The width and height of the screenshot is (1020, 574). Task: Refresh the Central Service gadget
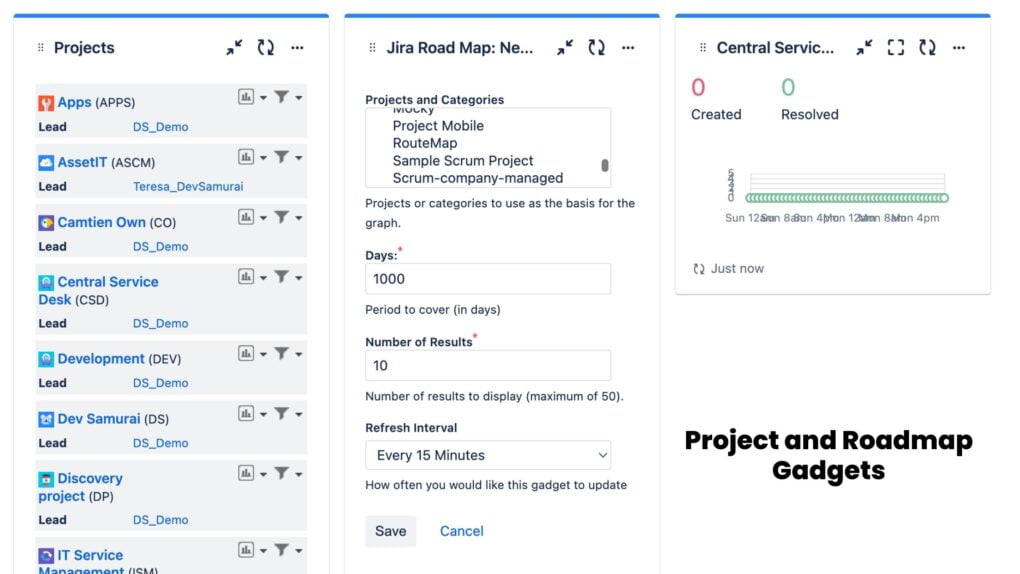[927, 48]
